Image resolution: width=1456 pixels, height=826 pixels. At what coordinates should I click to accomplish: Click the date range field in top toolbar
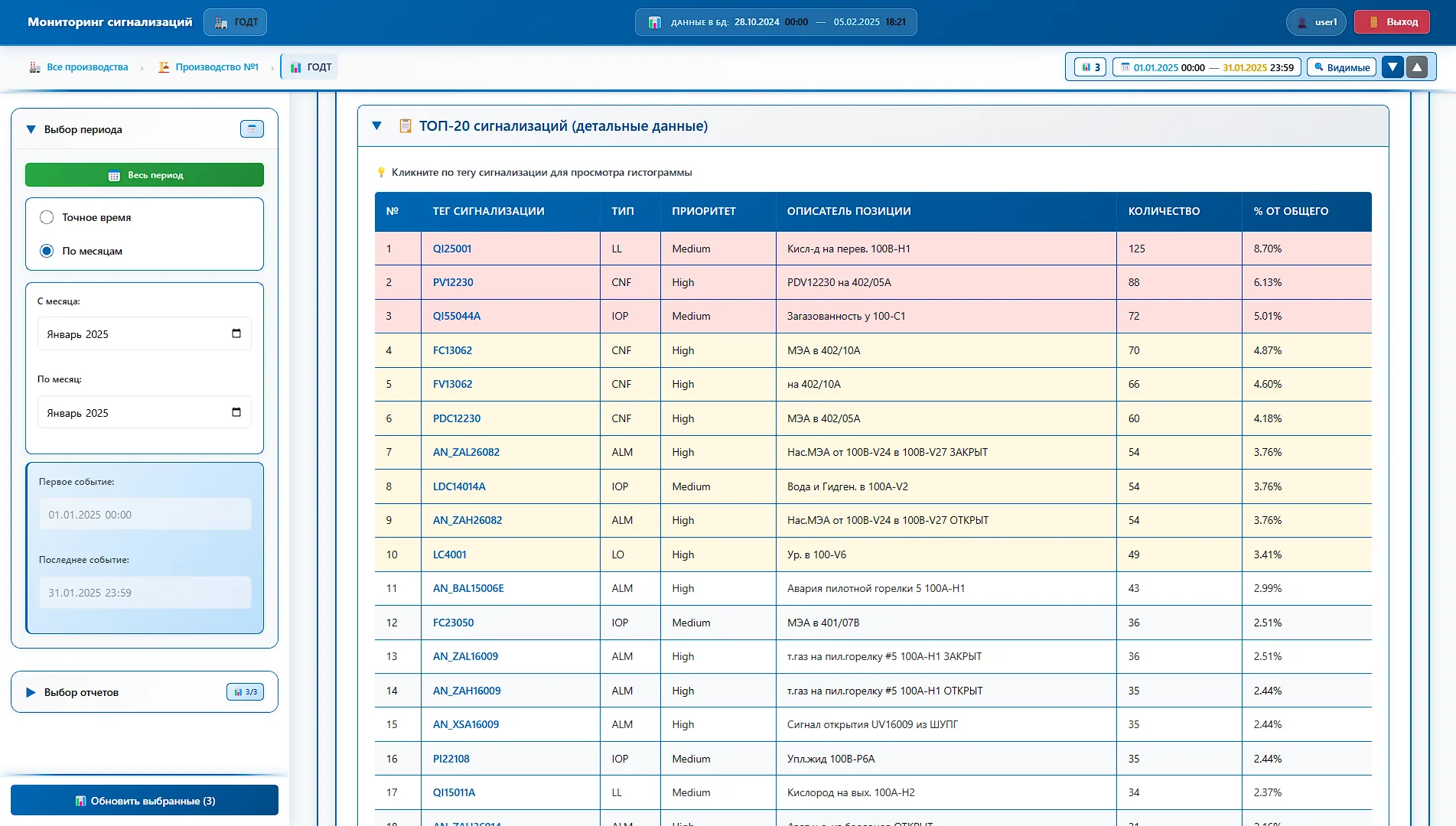1207,67
